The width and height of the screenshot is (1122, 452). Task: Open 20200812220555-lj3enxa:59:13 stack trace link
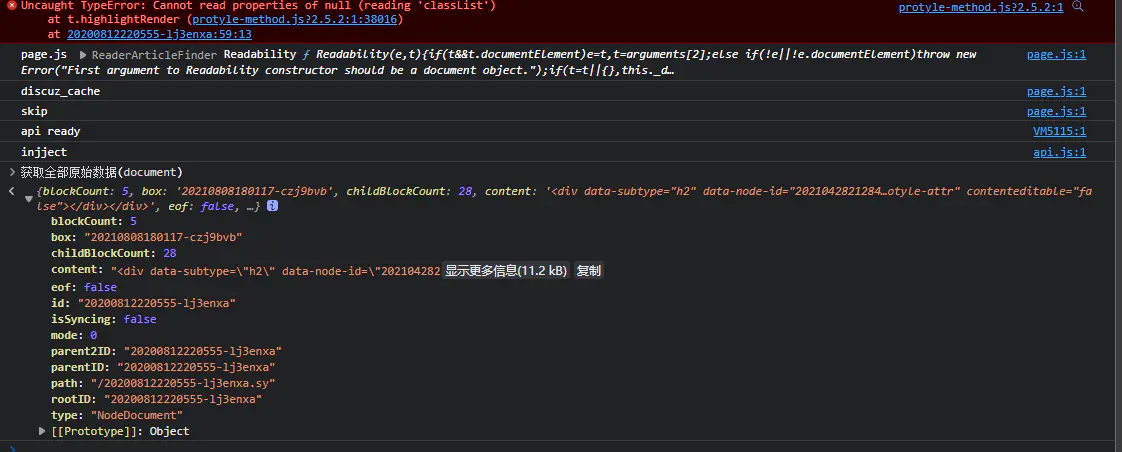160,34
